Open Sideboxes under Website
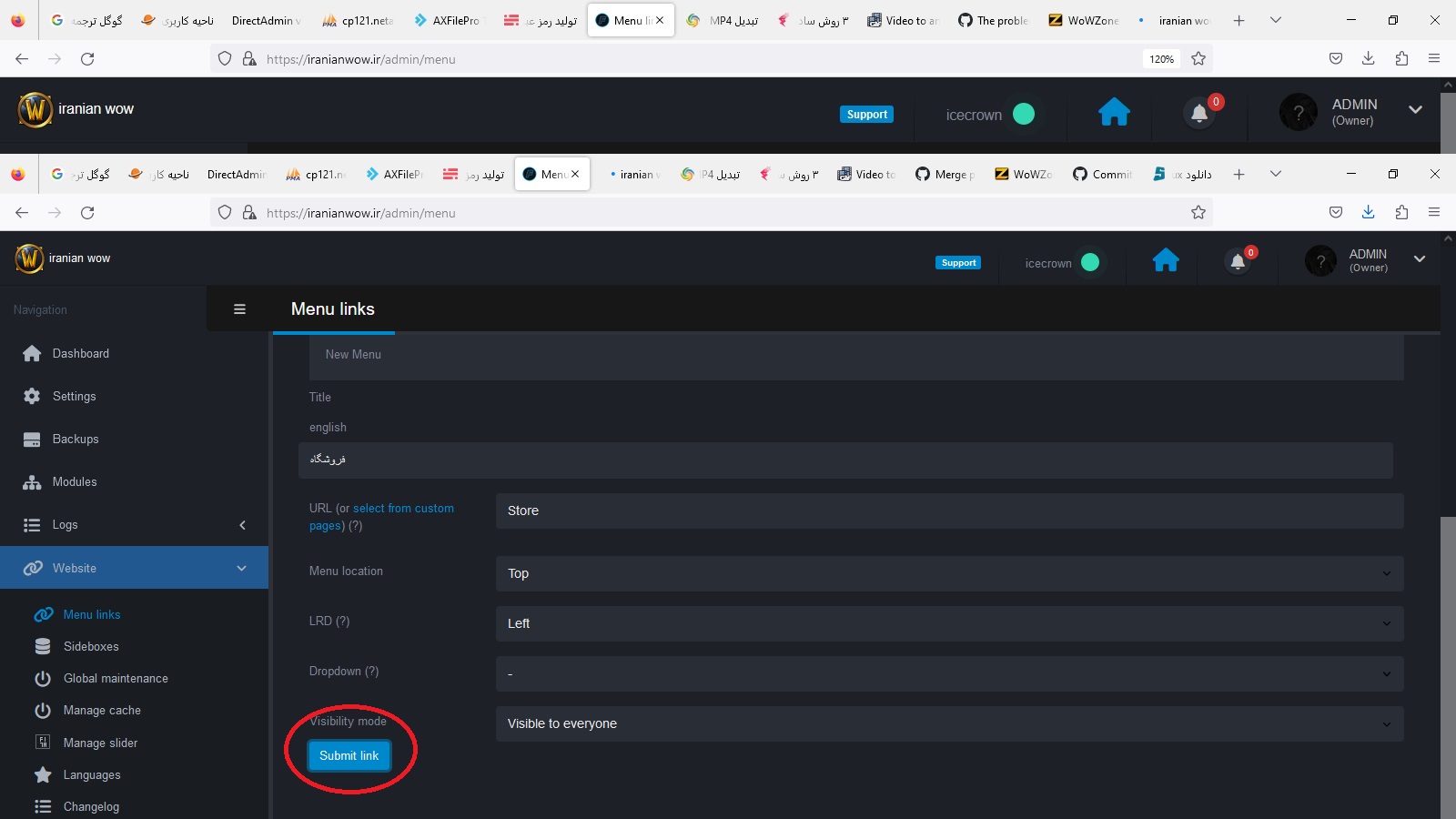This screenshot has width=1456, height=819. (90, 646)
